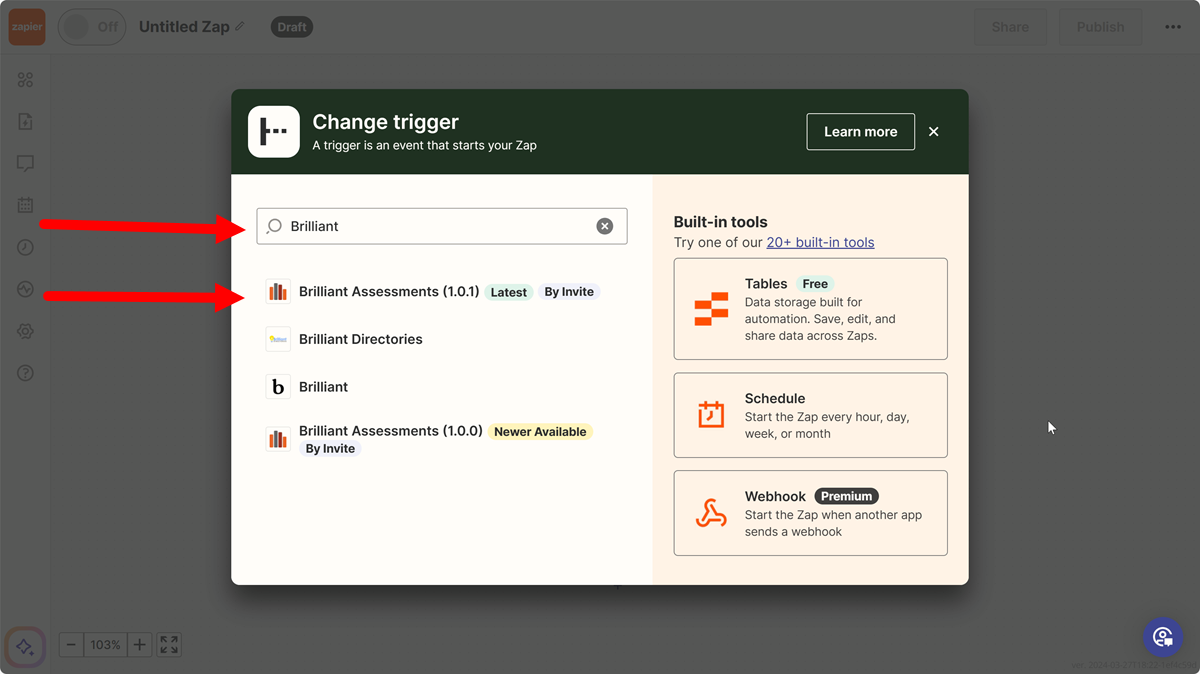Select the apps grid icon in sidebar

[26, 79]
